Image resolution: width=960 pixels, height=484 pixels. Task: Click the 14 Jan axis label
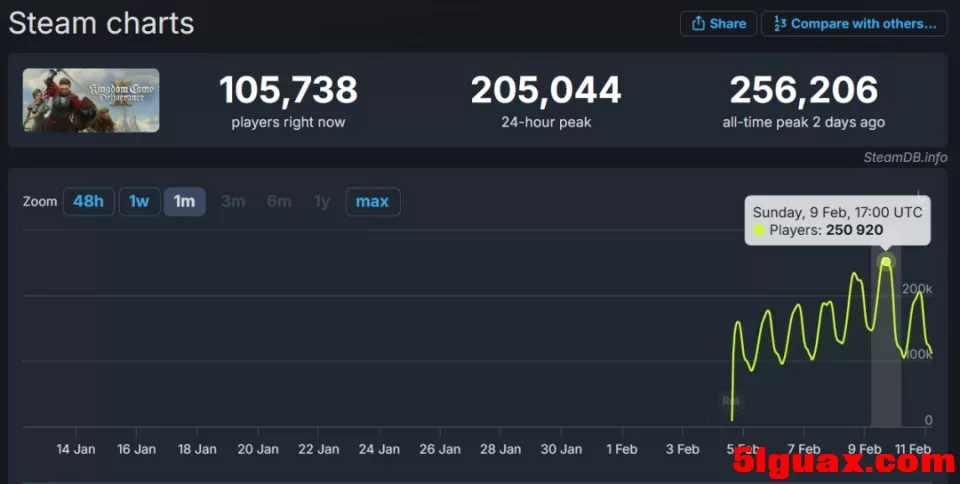pyautogui.click(x=76, y=449)
